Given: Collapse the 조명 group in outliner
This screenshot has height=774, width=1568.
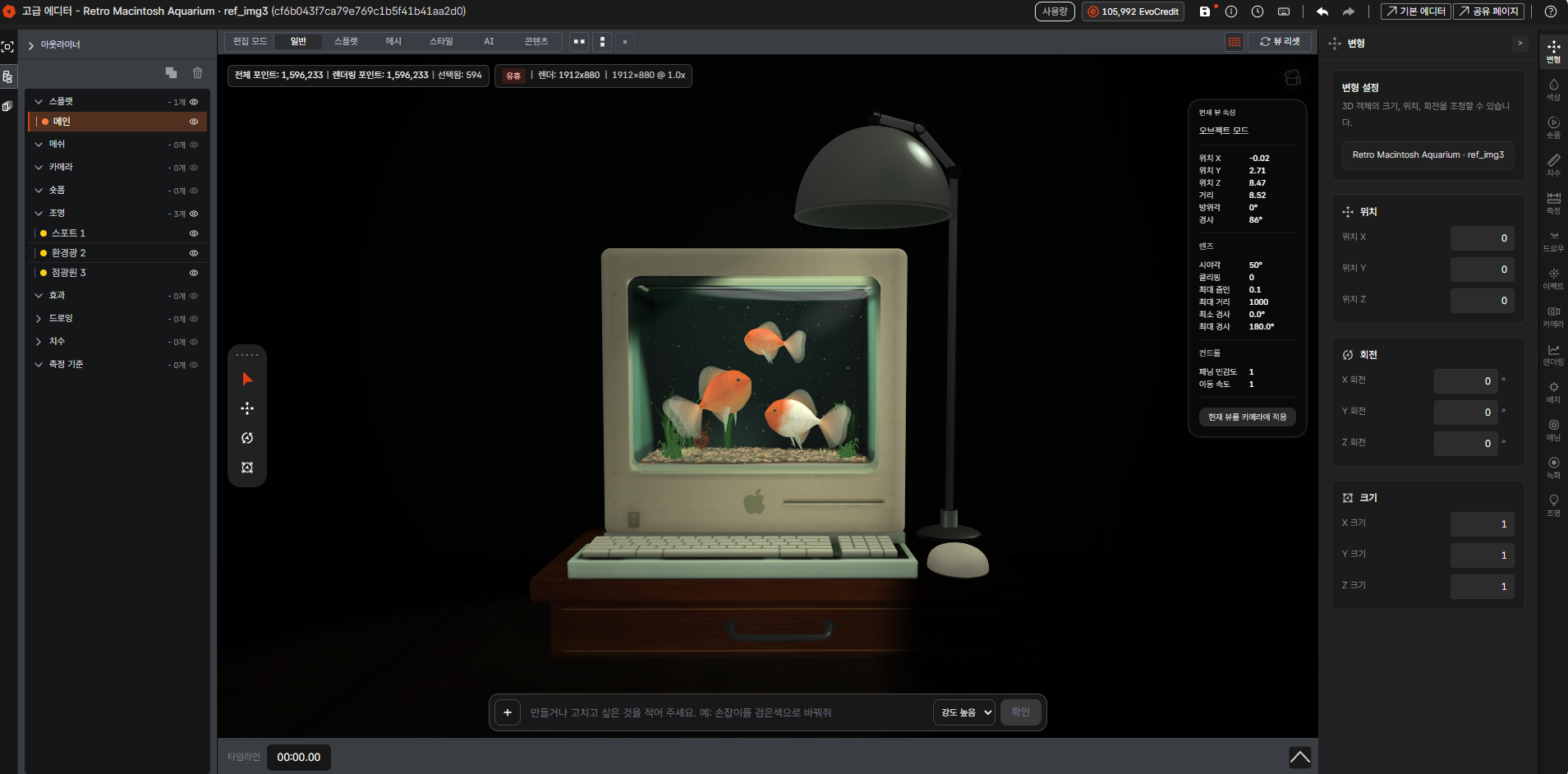Looking at the screenshot, I should (x=39, y=214).
